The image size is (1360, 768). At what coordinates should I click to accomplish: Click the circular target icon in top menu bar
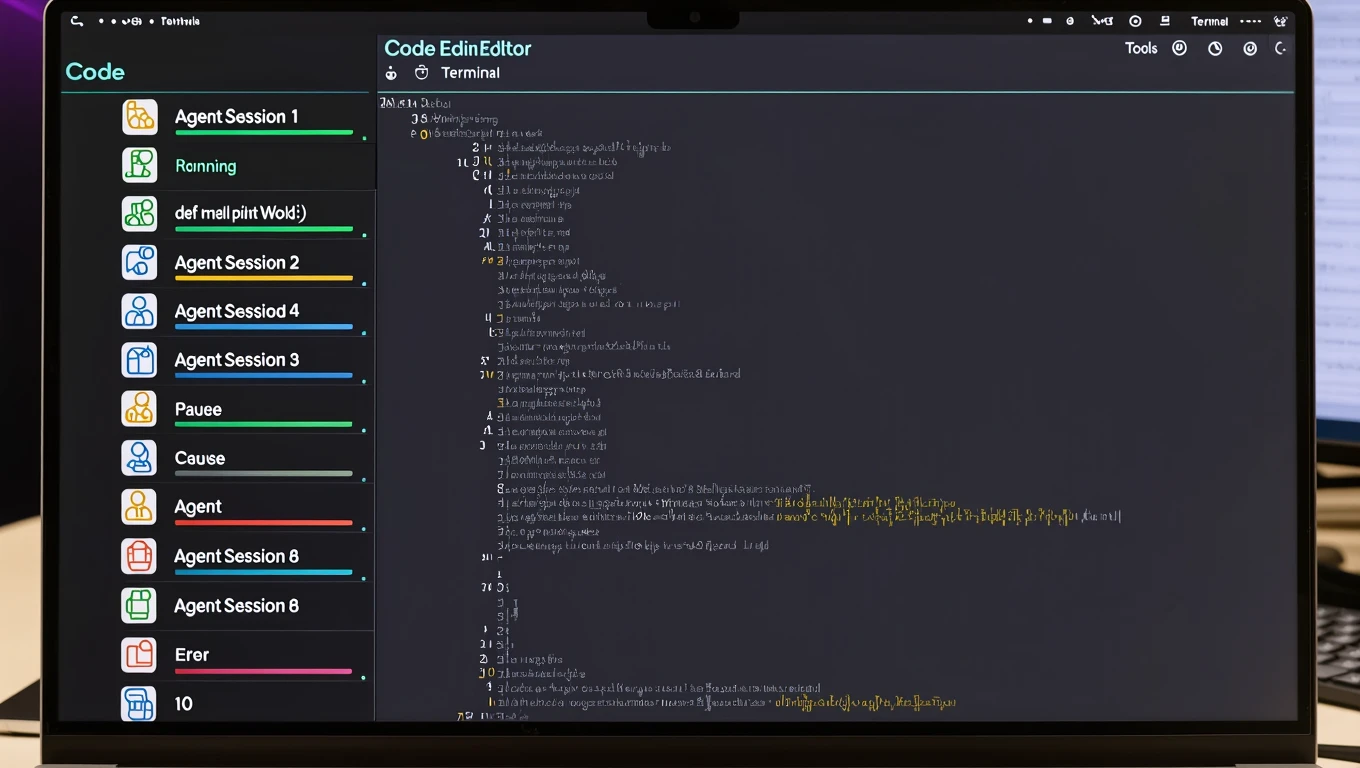(x=1135, y=21)
